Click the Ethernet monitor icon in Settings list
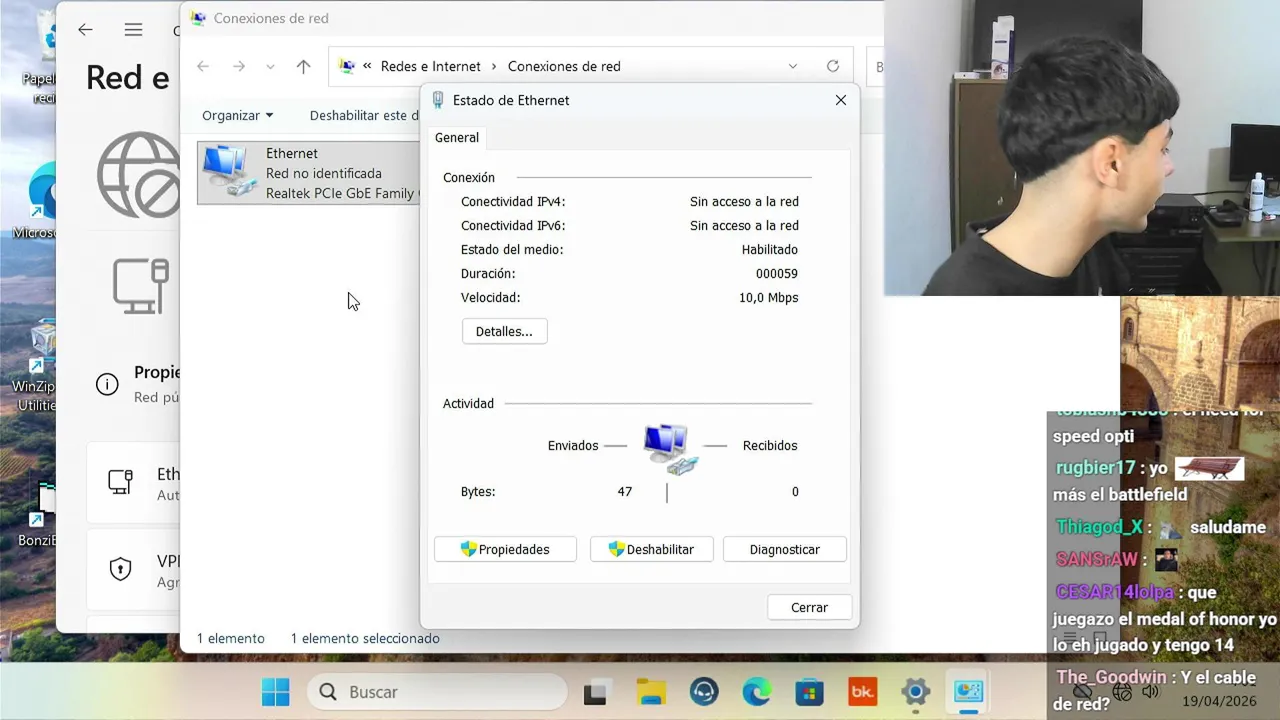The width and height of the screenshot is (1280, 720). [120, 482]
